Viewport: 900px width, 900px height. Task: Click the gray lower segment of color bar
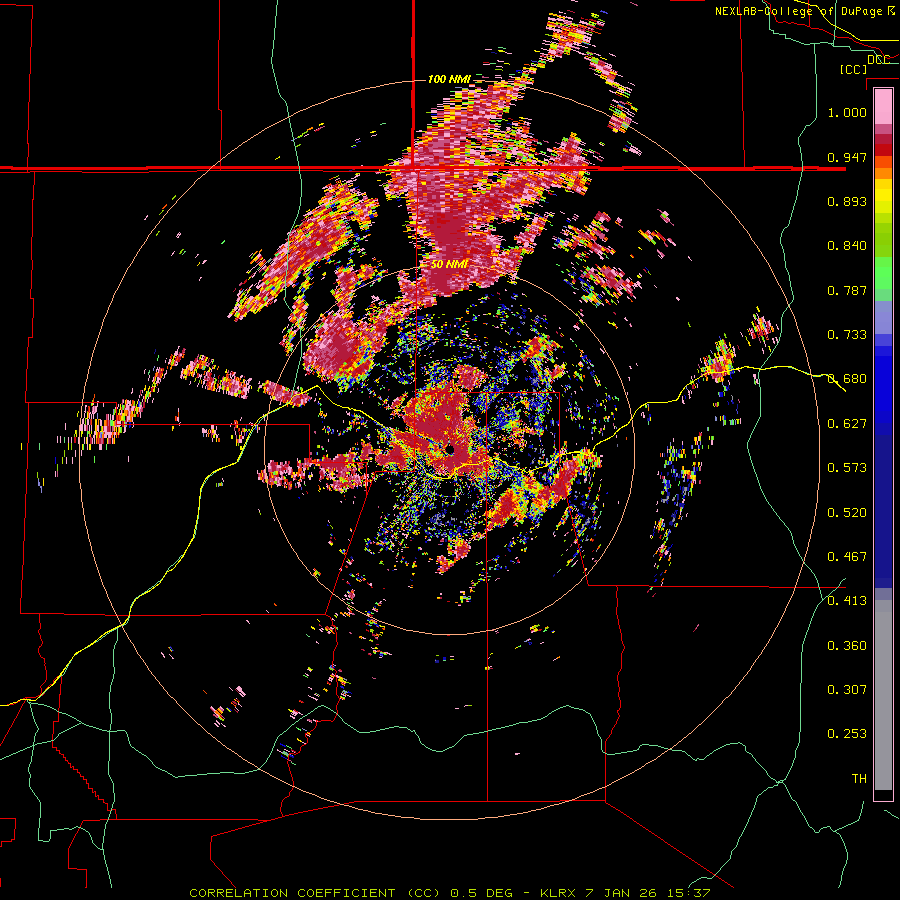tap(883, 695)
